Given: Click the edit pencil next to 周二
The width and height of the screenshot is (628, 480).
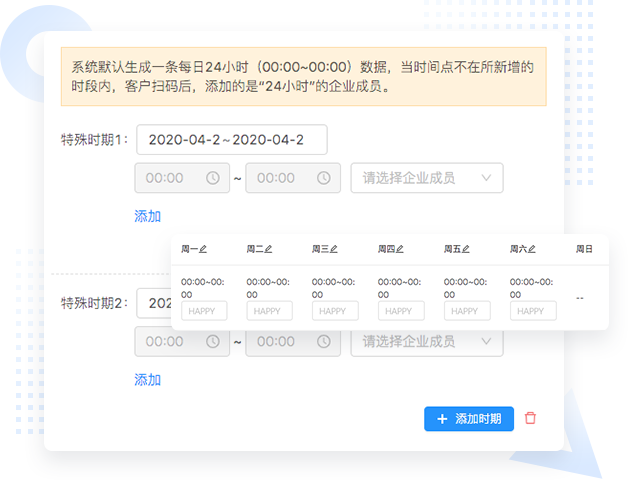Looking at the screenshot, I should point(268,248).
